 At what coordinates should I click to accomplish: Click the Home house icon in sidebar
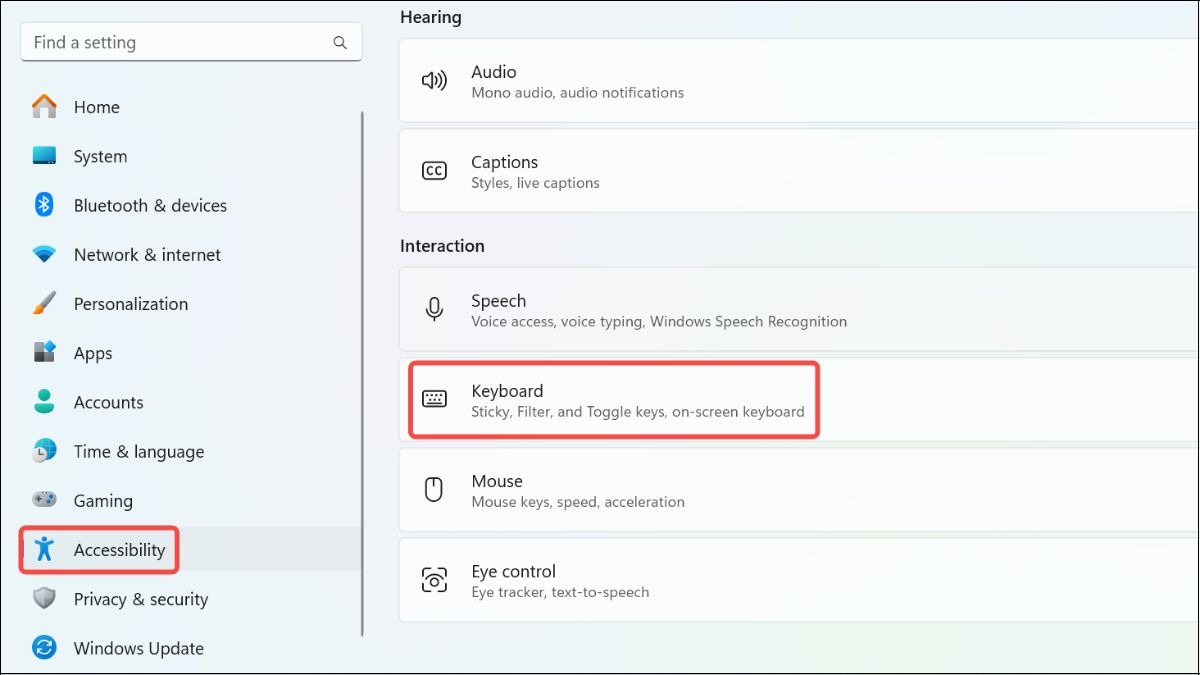point(44,107)
